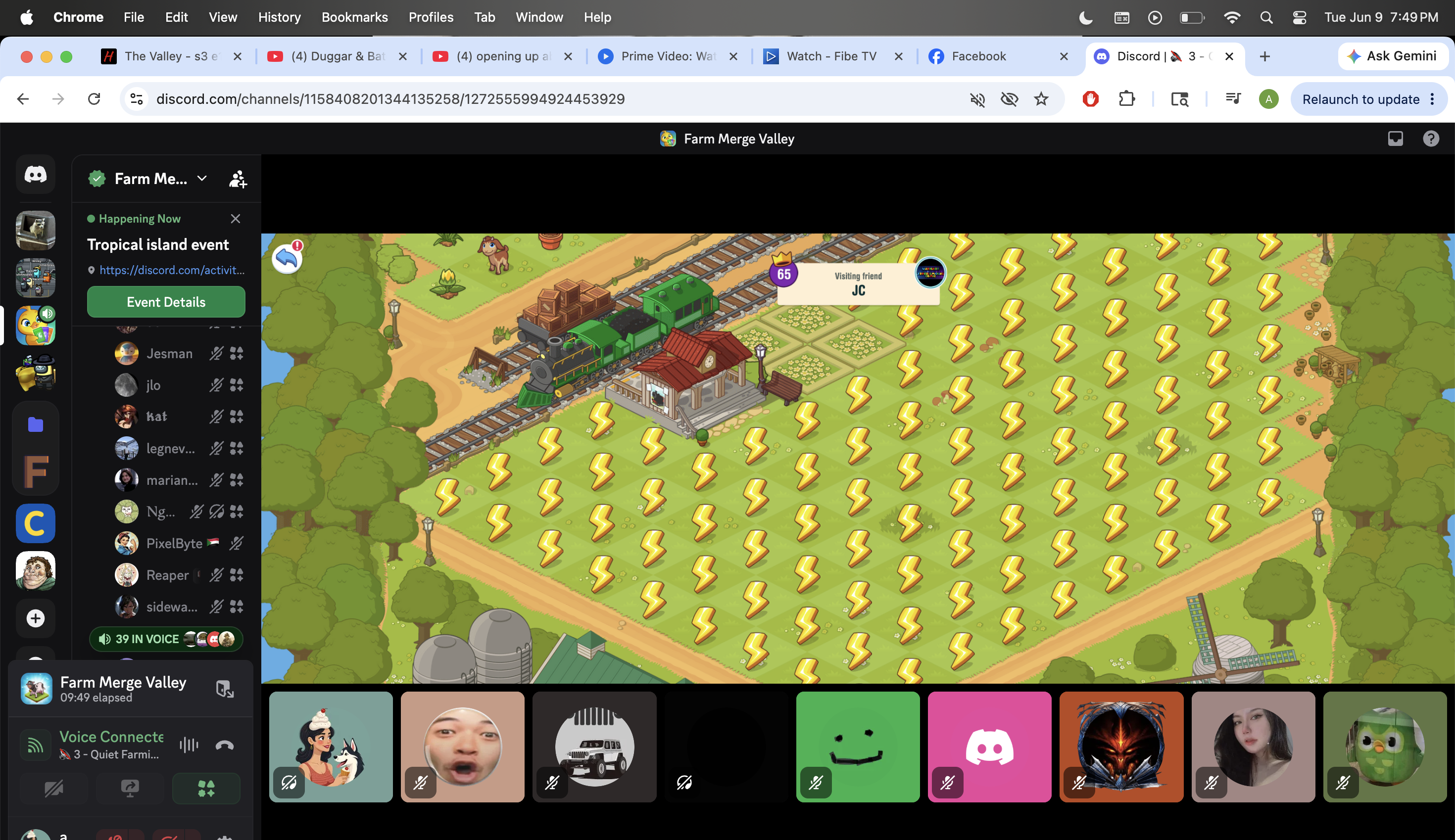Select voice participant Jesman
The width and height of the screenshot is (1455, 840).
point(179,353)
